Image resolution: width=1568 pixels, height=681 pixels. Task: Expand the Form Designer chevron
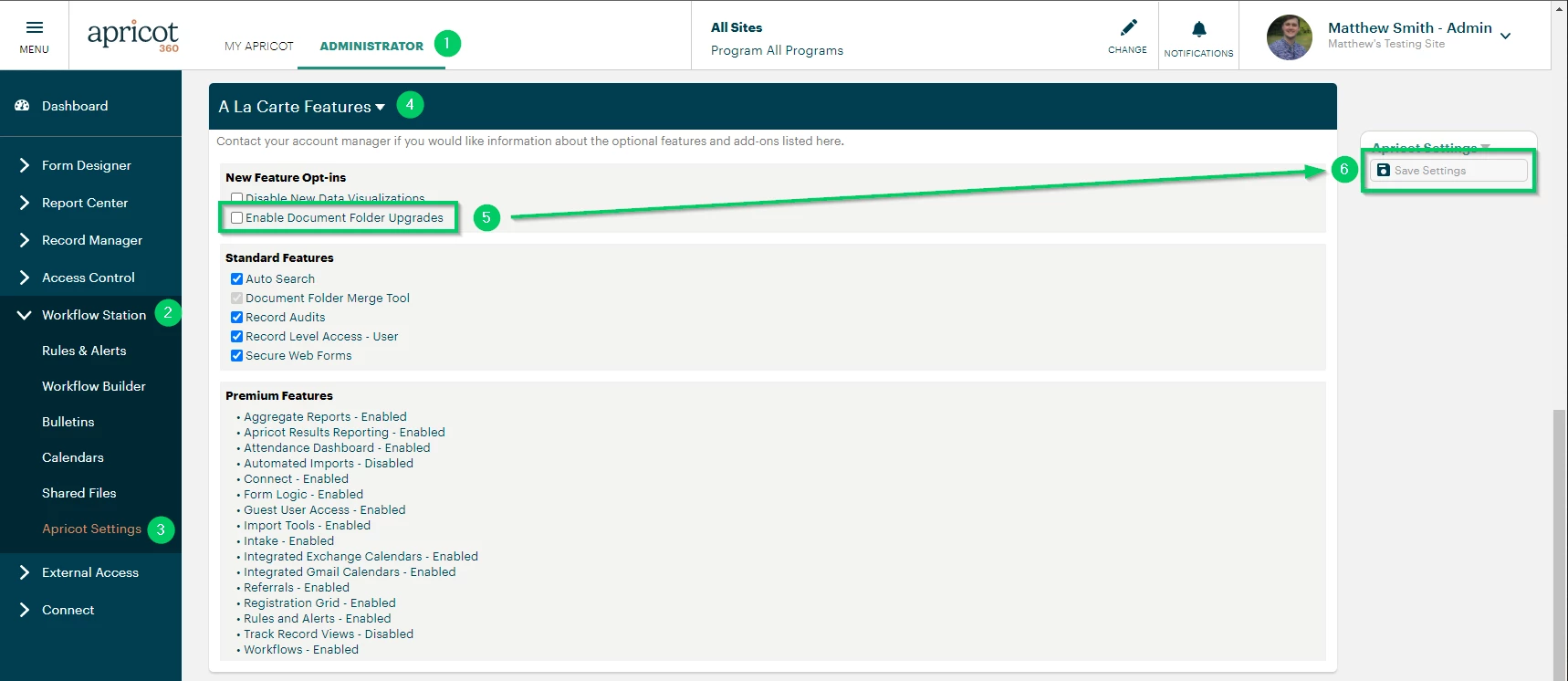coord(25,165)
